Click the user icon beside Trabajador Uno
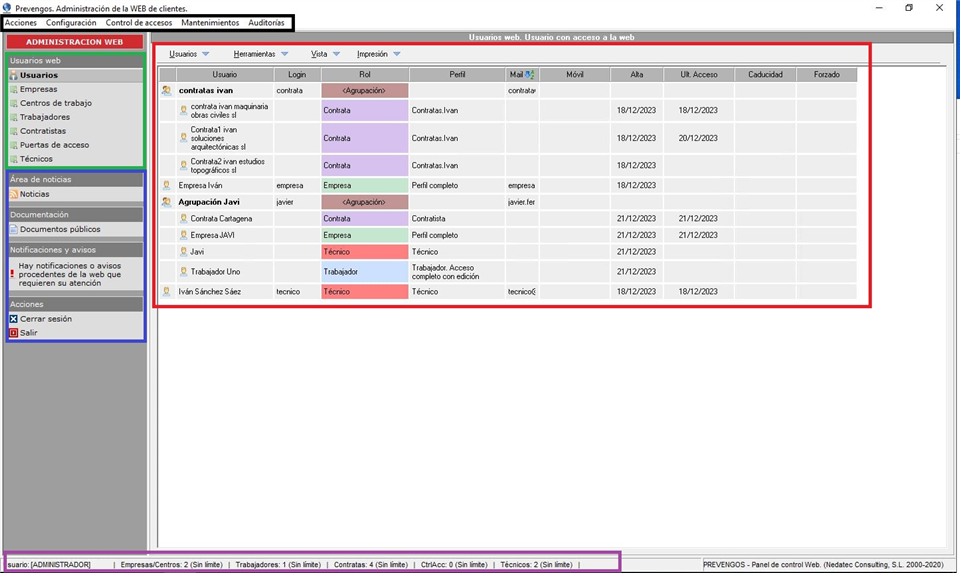The image size is (960, 573). click(183, 271)
